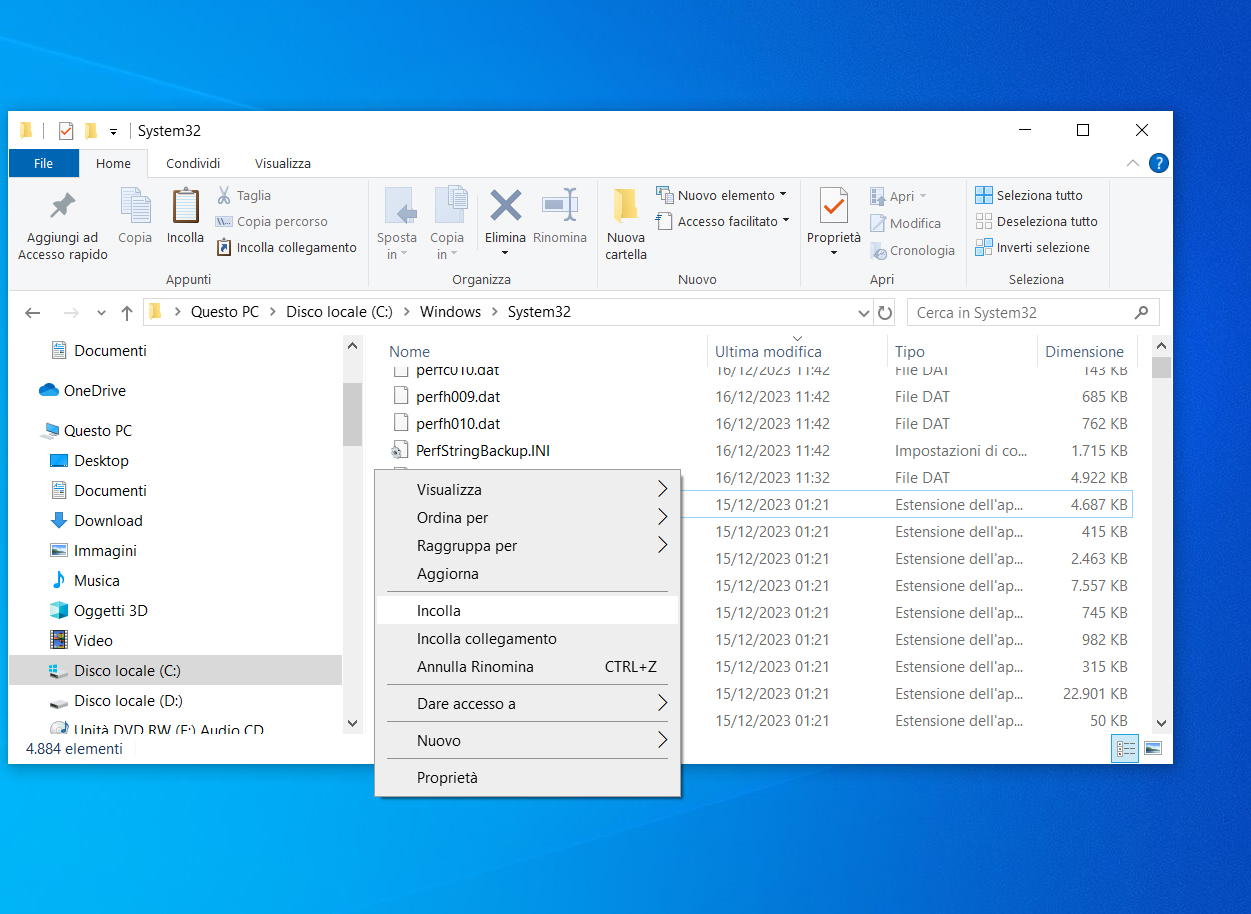
Task: Click the Cerca in System32 search box
Action: point(1020,313)
